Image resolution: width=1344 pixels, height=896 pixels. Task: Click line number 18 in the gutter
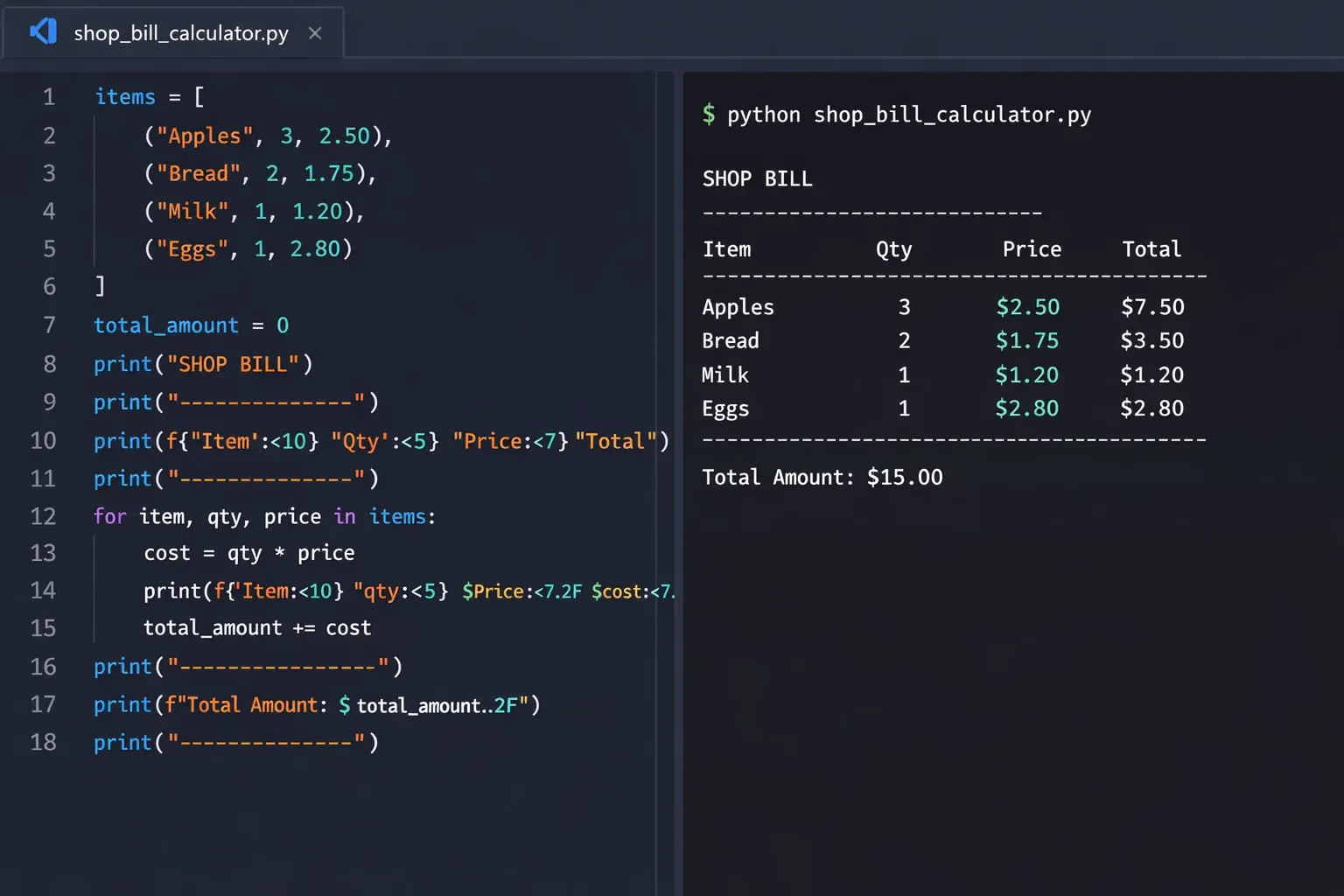(x=44, y=742)
